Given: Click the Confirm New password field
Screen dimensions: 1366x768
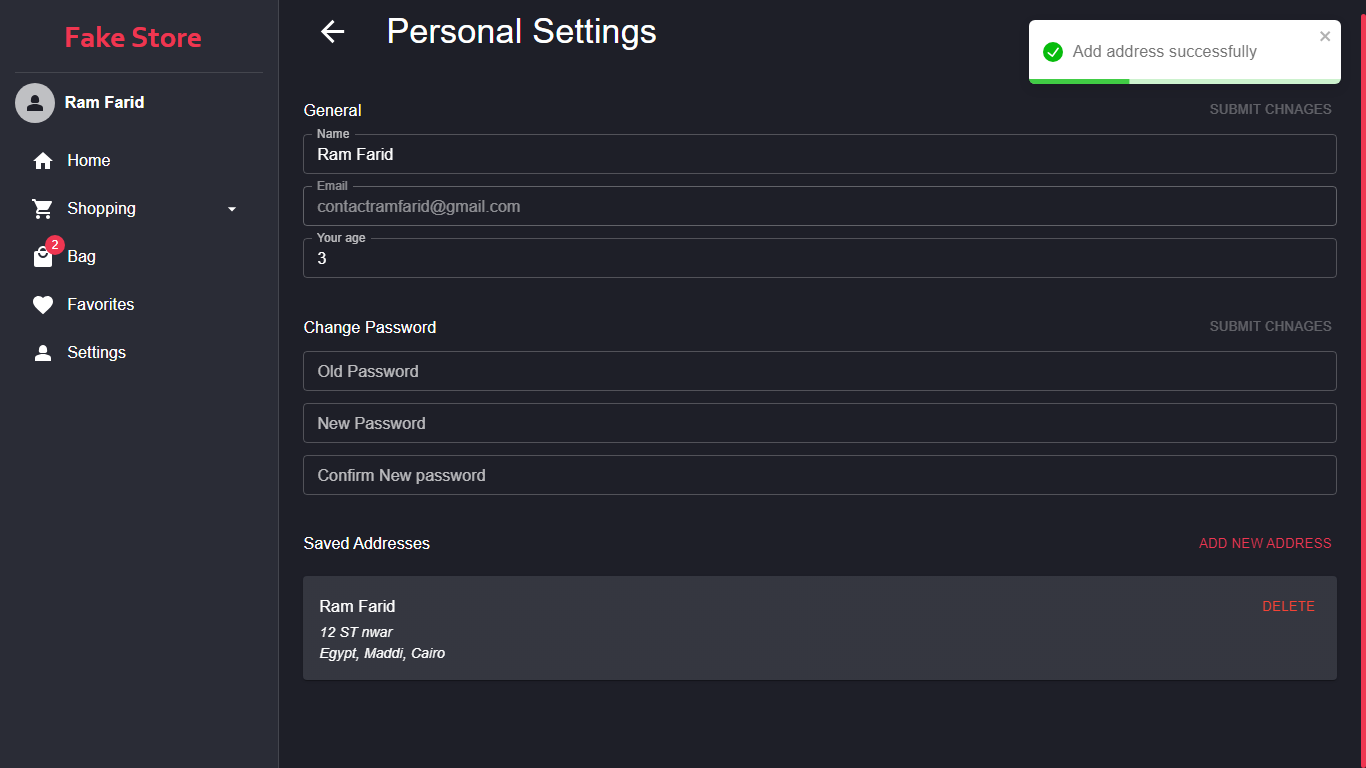Looking at the screenshot, I should coord(819,475).
